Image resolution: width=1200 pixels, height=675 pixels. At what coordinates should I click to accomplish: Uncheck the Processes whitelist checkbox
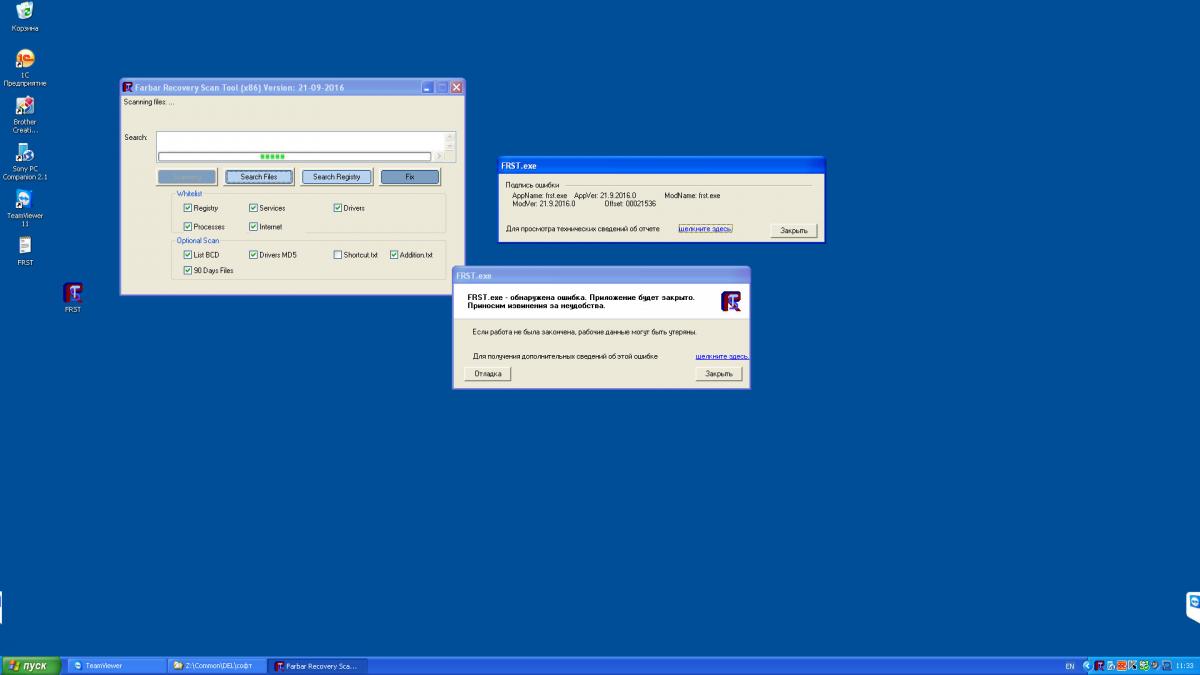click(x=187, y=227)
